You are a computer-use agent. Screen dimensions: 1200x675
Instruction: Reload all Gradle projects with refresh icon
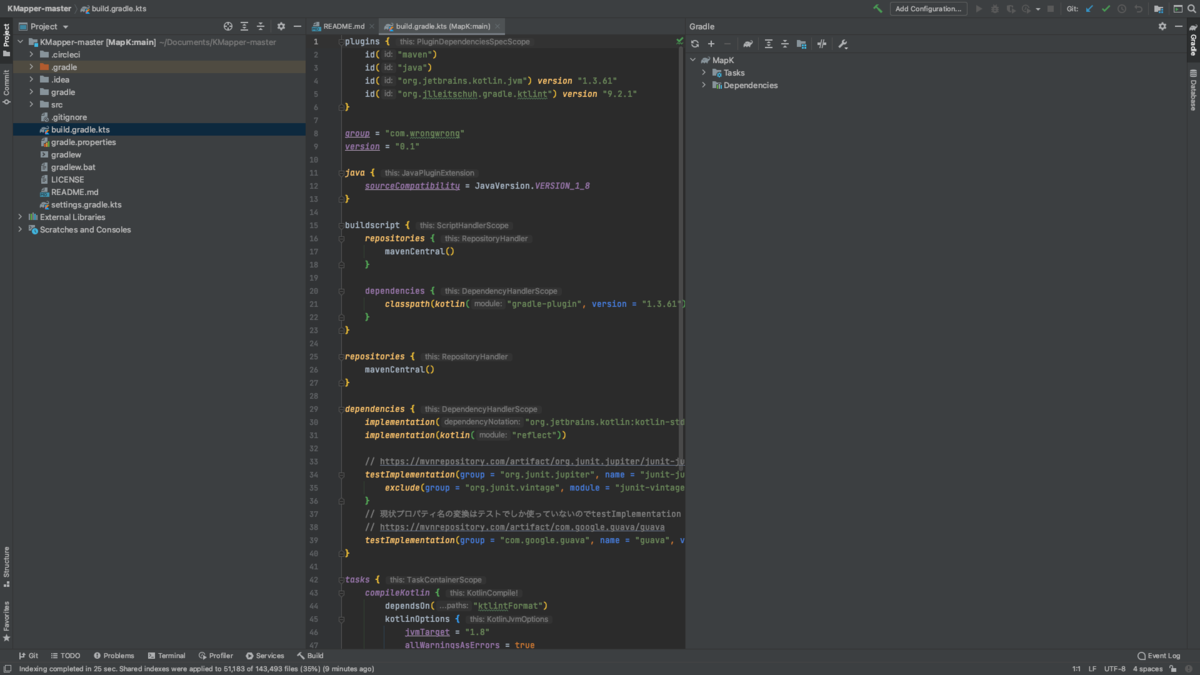coord(695,44)
